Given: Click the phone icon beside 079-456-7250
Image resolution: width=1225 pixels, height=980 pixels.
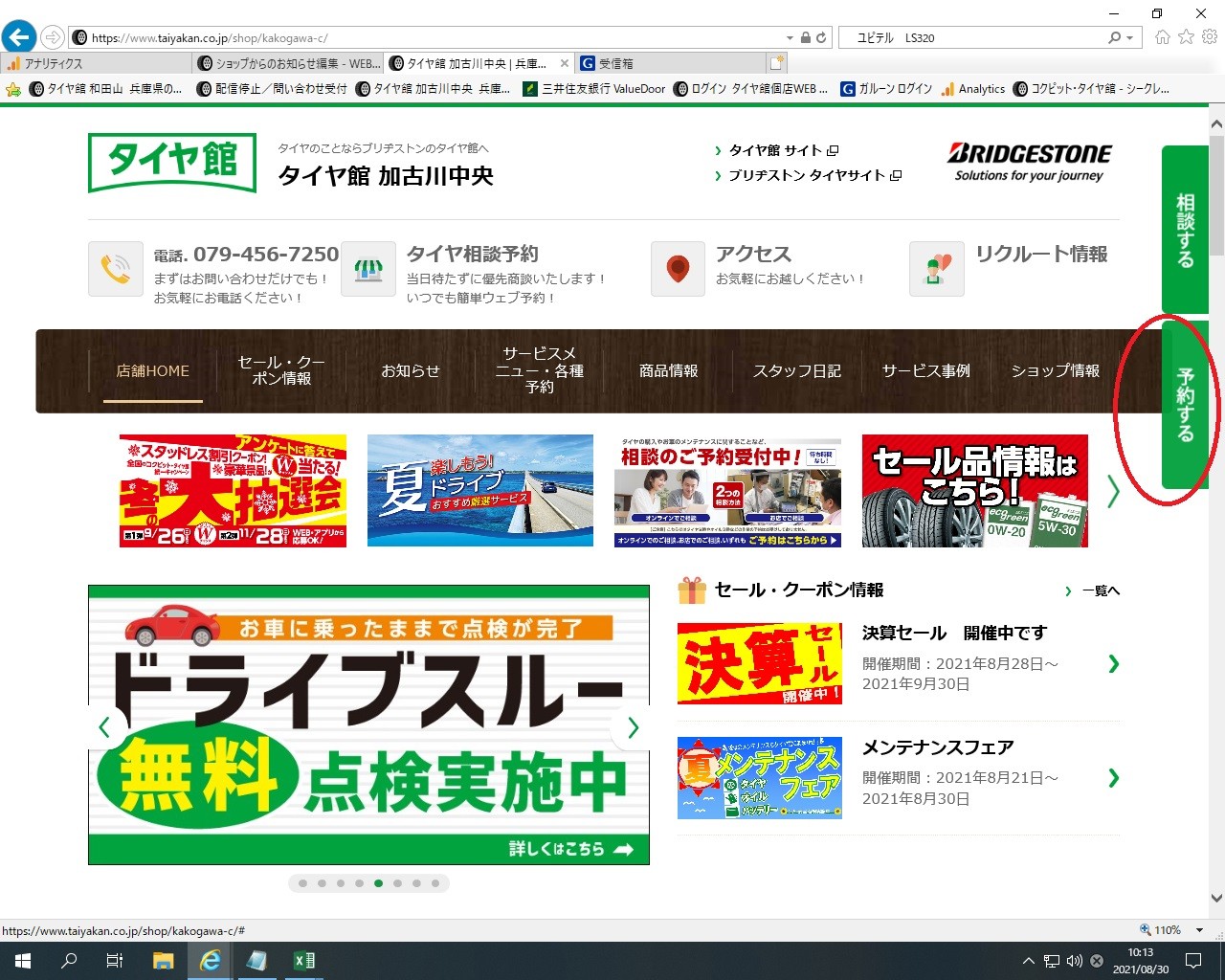Looking at the screenshot, I should pyautogui.click(x=116, y=269).
